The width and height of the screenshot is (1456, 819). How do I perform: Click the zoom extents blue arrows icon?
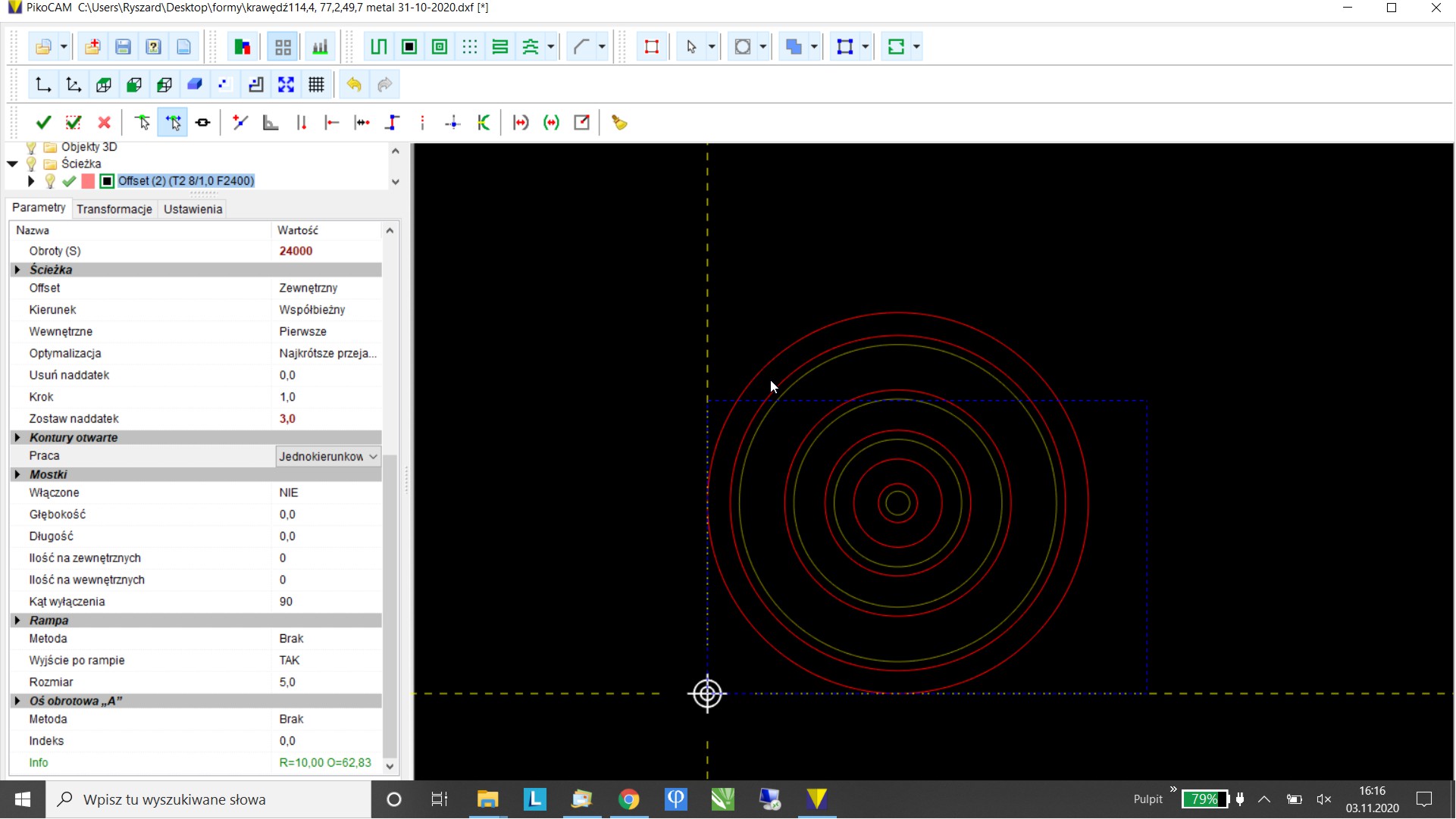pyautogui.click(x=286, y=85)
